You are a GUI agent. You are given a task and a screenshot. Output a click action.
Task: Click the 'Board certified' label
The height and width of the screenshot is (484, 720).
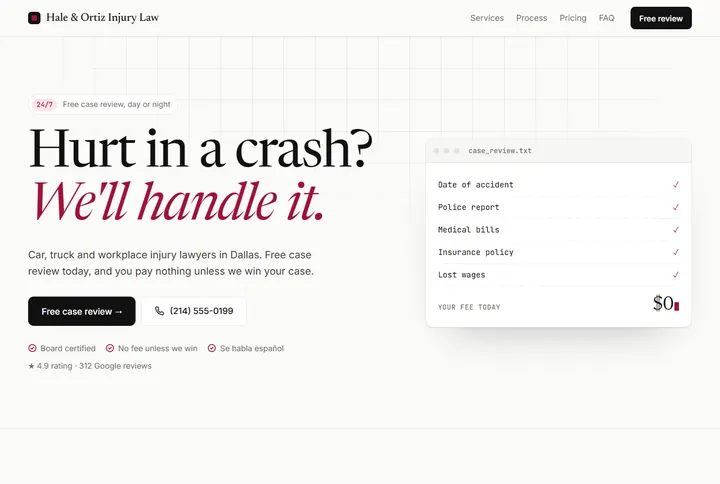pos(68,348)
